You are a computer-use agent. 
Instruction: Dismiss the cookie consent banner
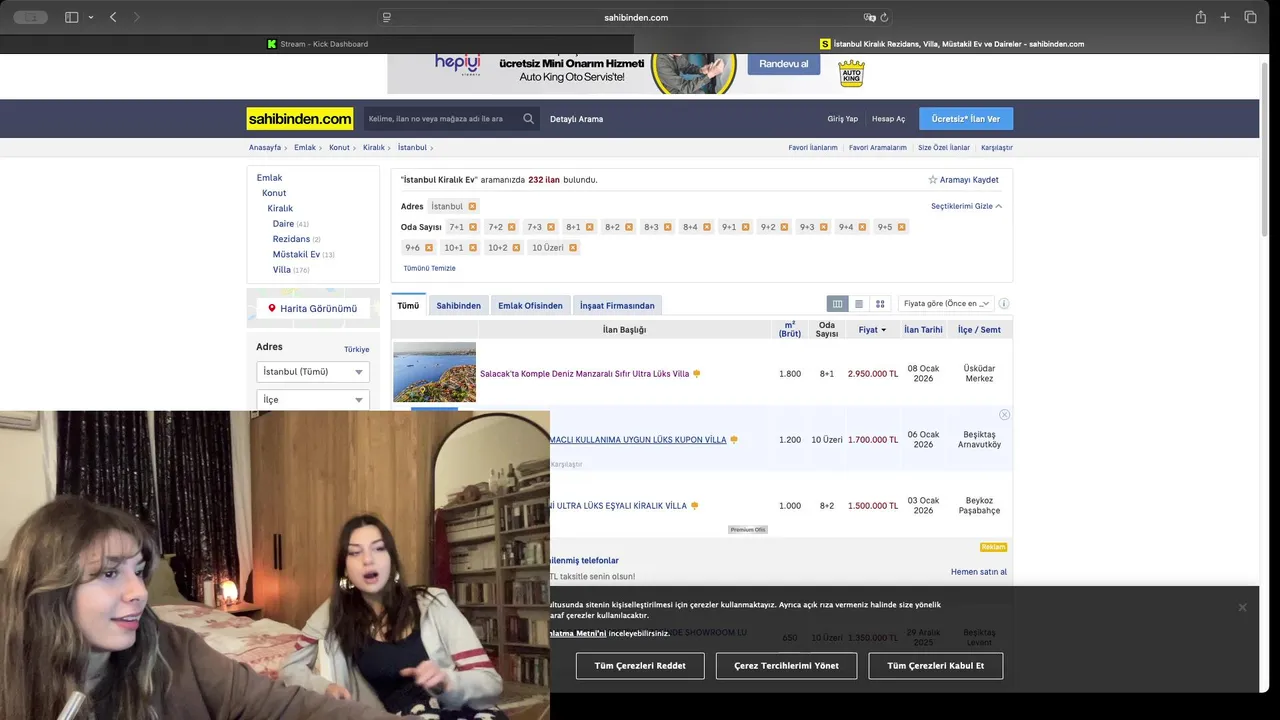pos(1242,607)
